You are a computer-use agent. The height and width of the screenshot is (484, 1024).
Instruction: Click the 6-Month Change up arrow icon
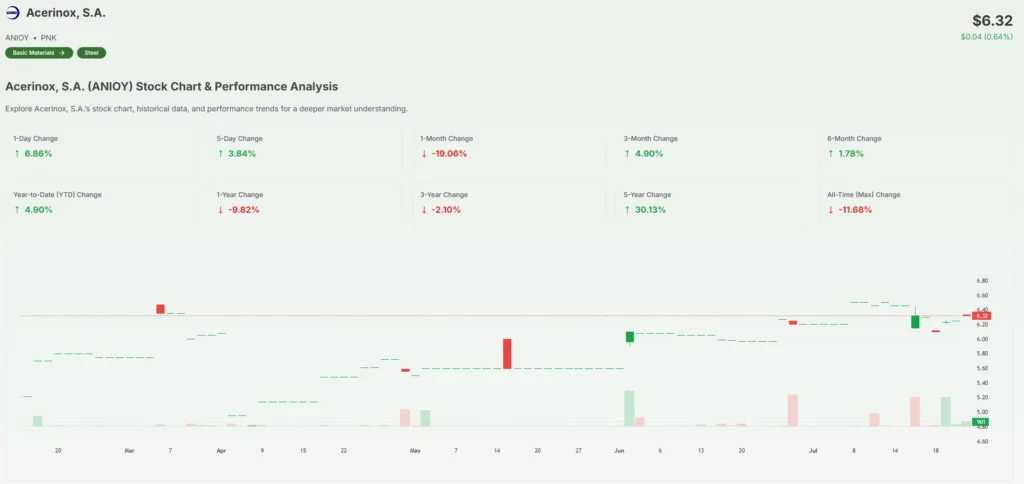pos(831,154)
